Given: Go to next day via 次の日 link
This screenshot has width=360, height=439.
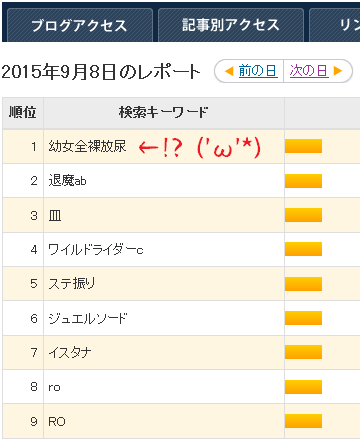Looking at the screenshot, I should pyautogui.click(x=309, y=71).
